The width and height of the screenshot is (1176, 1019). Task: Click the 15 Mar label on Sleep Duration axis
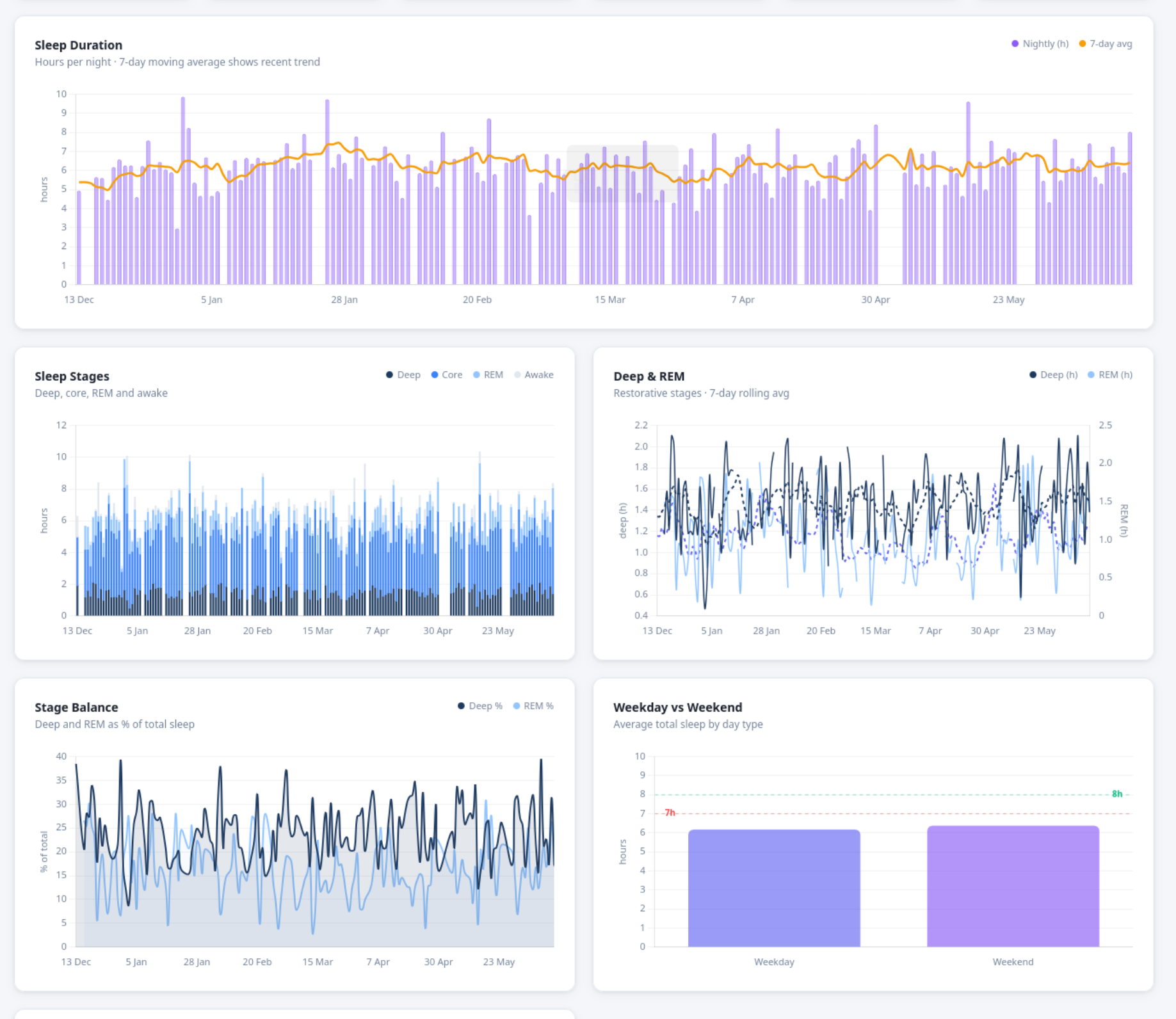[609, 300]
